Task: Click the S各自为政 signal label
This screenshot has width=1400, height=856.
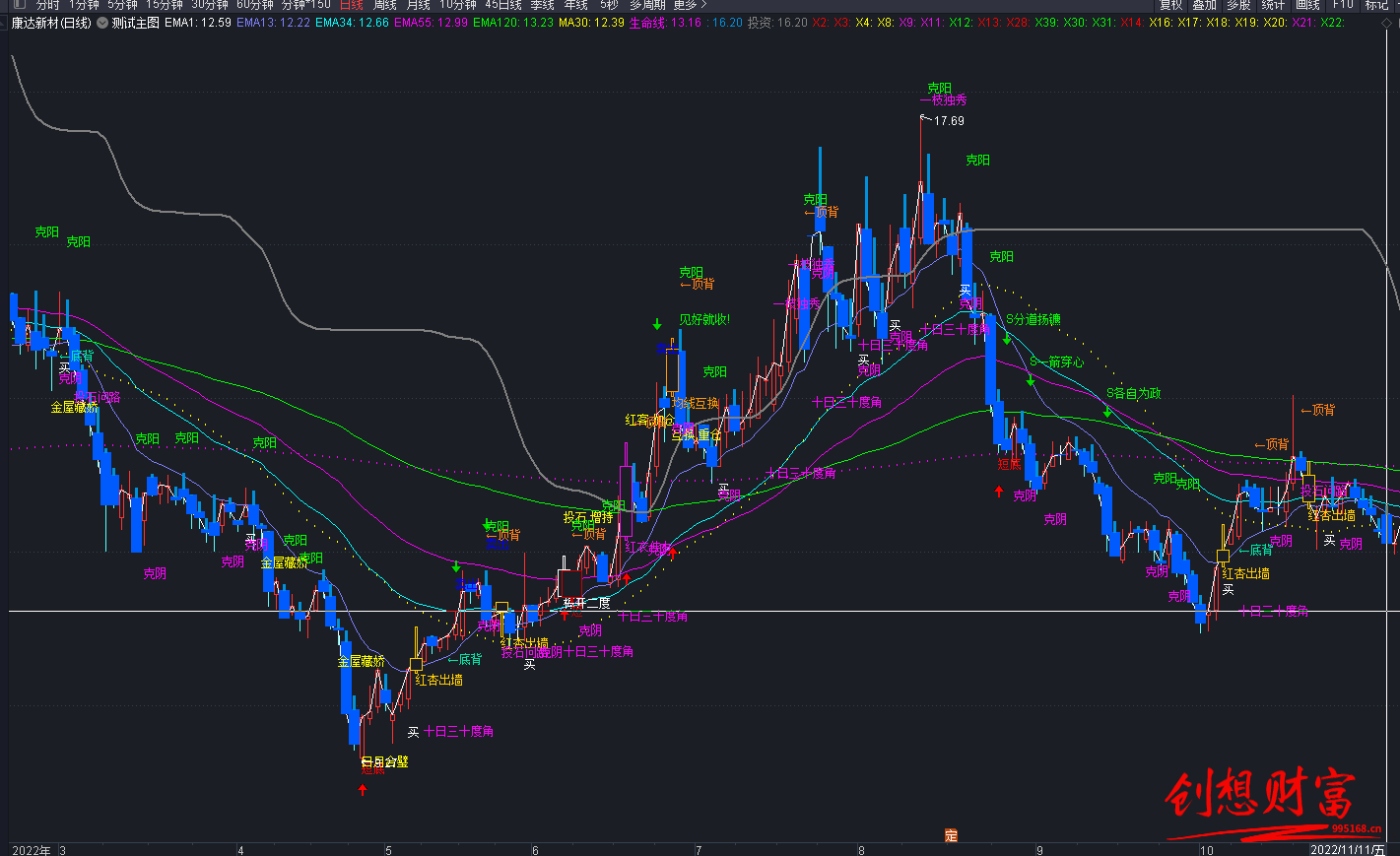Action: click(1133, 393)
